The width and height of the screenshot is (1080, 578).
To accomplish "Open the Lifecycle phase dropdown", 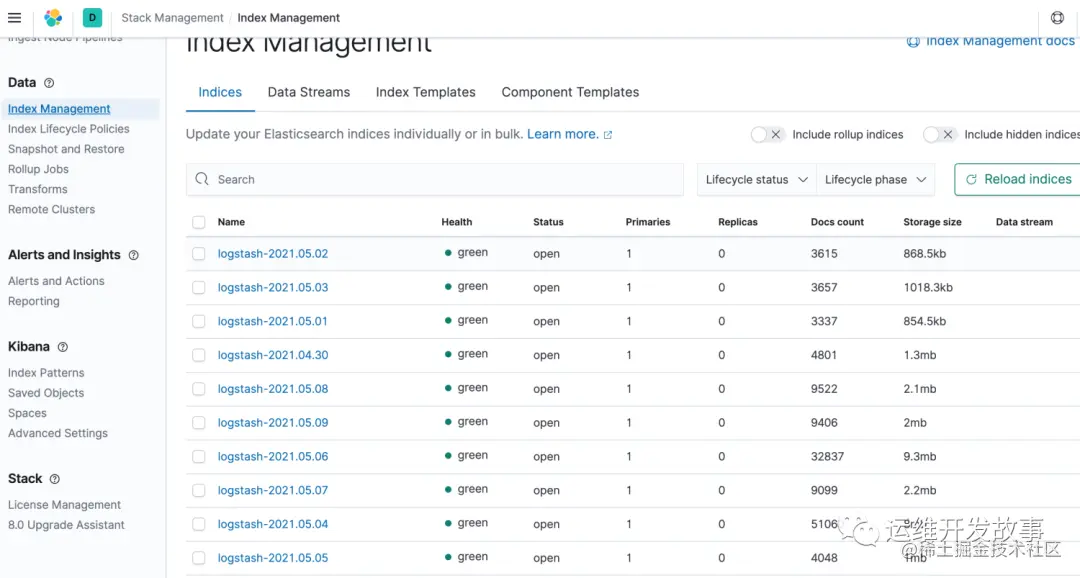I will coord(875,180).
